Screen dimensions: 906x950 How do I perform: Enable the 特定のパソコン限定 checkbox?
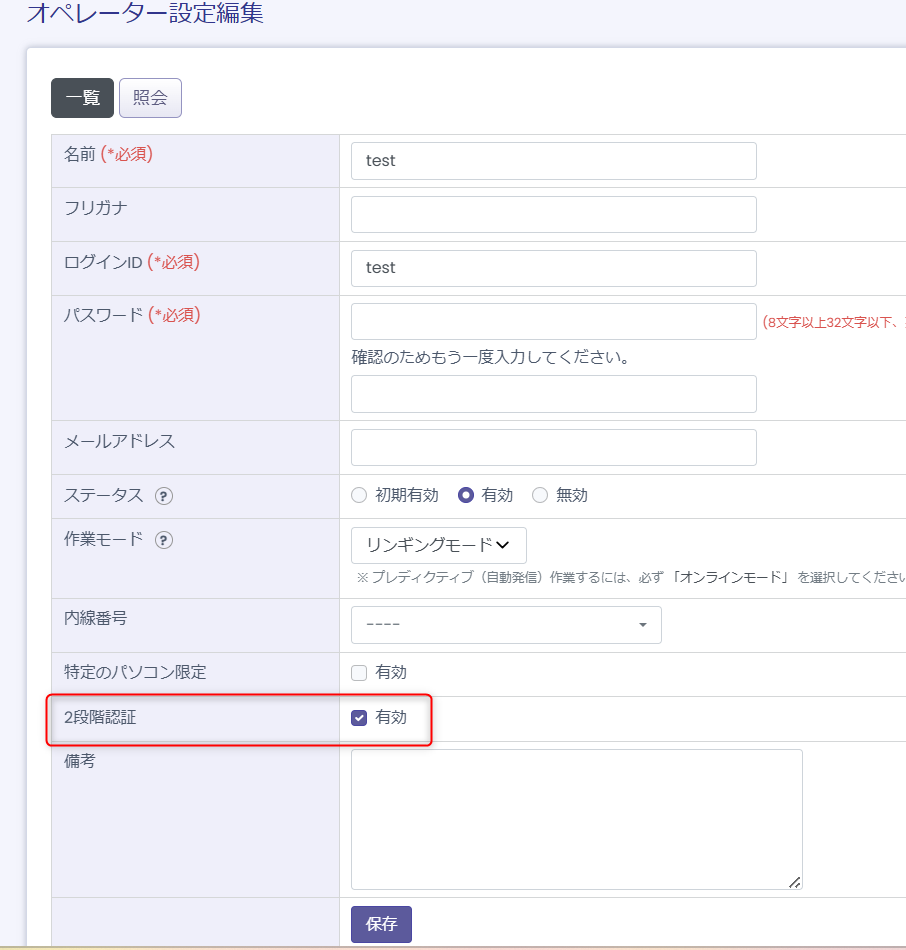click(x=360, y=673)
